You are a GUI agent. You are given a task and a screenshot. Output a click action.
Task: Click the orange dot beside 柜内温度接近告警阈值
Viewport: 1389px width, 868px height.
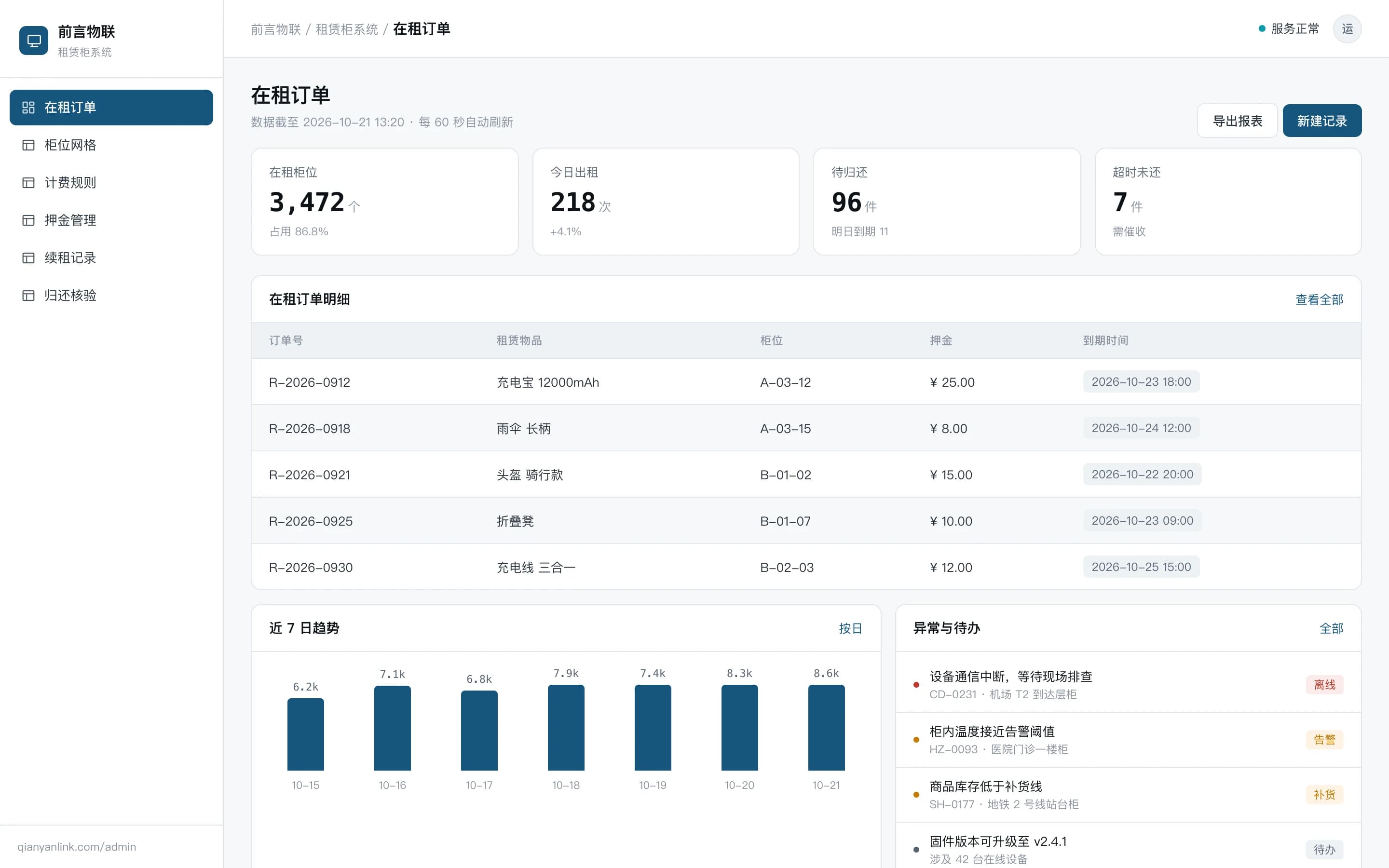pyautogui.click(x=916, y=740)
